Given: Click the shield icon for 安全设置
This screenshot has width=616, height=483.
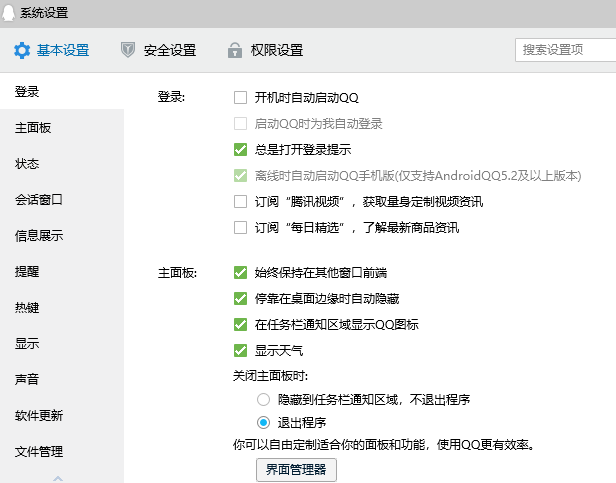Looking at the screenshot, I should pyautogui.click(x=128, y=50).
